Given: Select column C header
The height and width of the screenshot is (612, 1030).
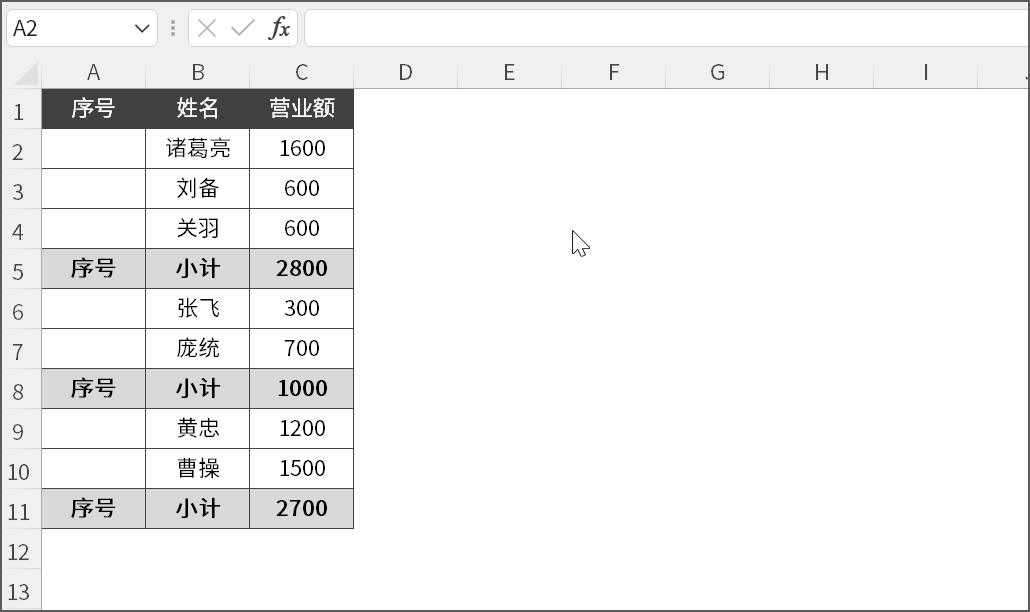Looking at the screenshot, I should 301,72.
